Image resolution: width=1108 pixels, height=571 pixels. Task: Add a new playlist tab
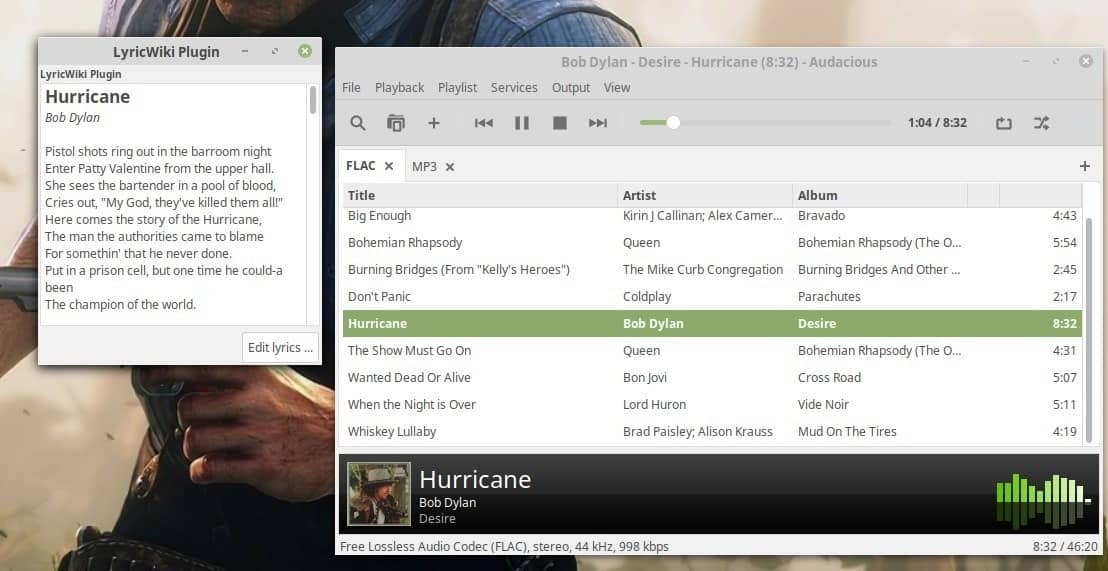point(1085,166)
